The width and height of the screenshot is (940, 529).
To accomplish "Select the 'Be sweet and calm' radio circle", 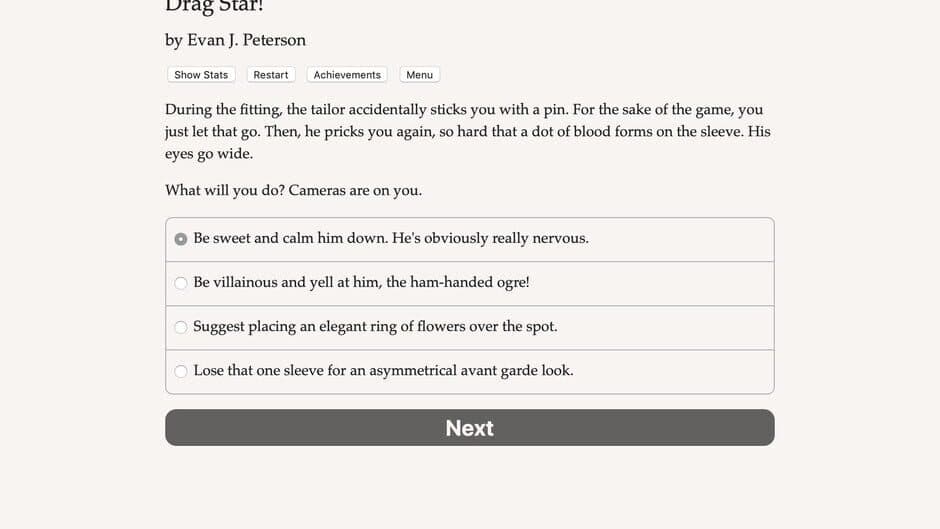I will 181,239.
